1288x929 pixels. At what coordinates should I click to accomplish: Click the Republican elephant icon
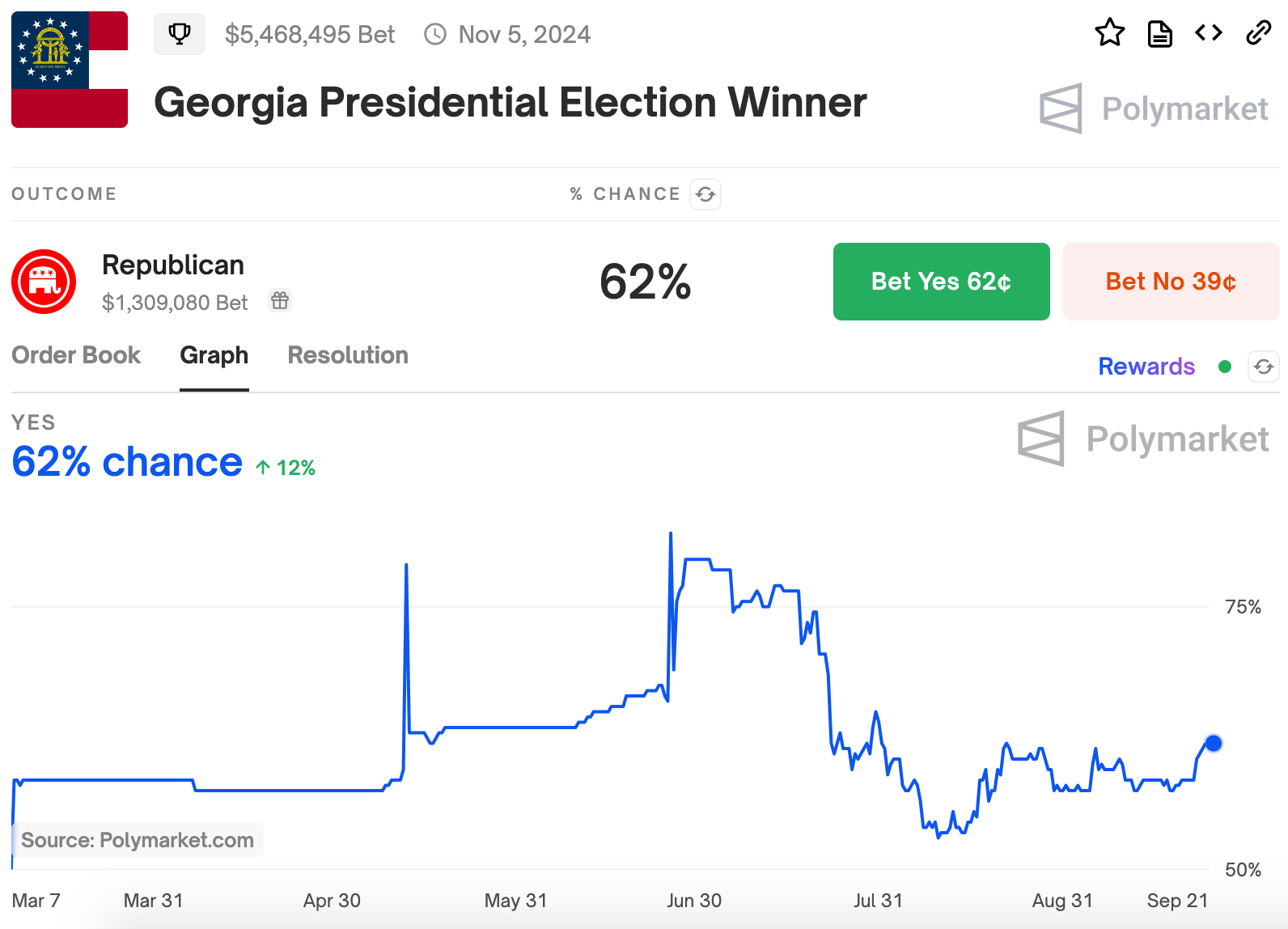pyautogui.click(x=43, y=282)
